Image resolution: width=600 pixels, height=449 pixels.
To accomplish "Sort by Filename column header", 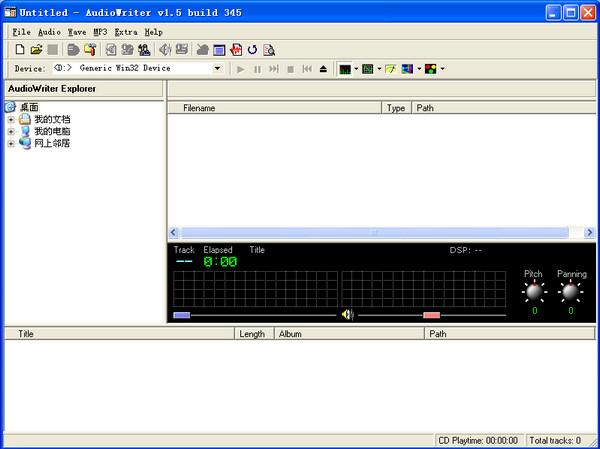I will pyautogui.click(x=275, y=108).
